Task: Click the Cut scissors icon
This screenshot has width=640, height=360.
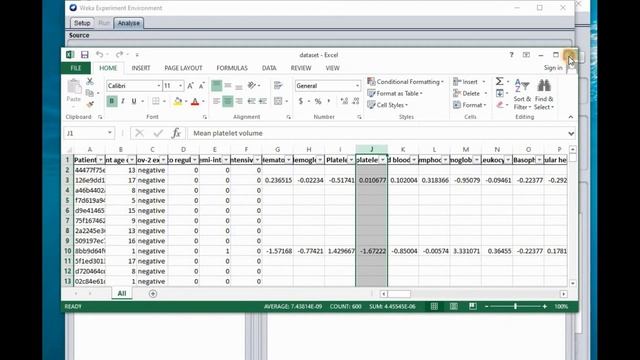Action: 90,82
